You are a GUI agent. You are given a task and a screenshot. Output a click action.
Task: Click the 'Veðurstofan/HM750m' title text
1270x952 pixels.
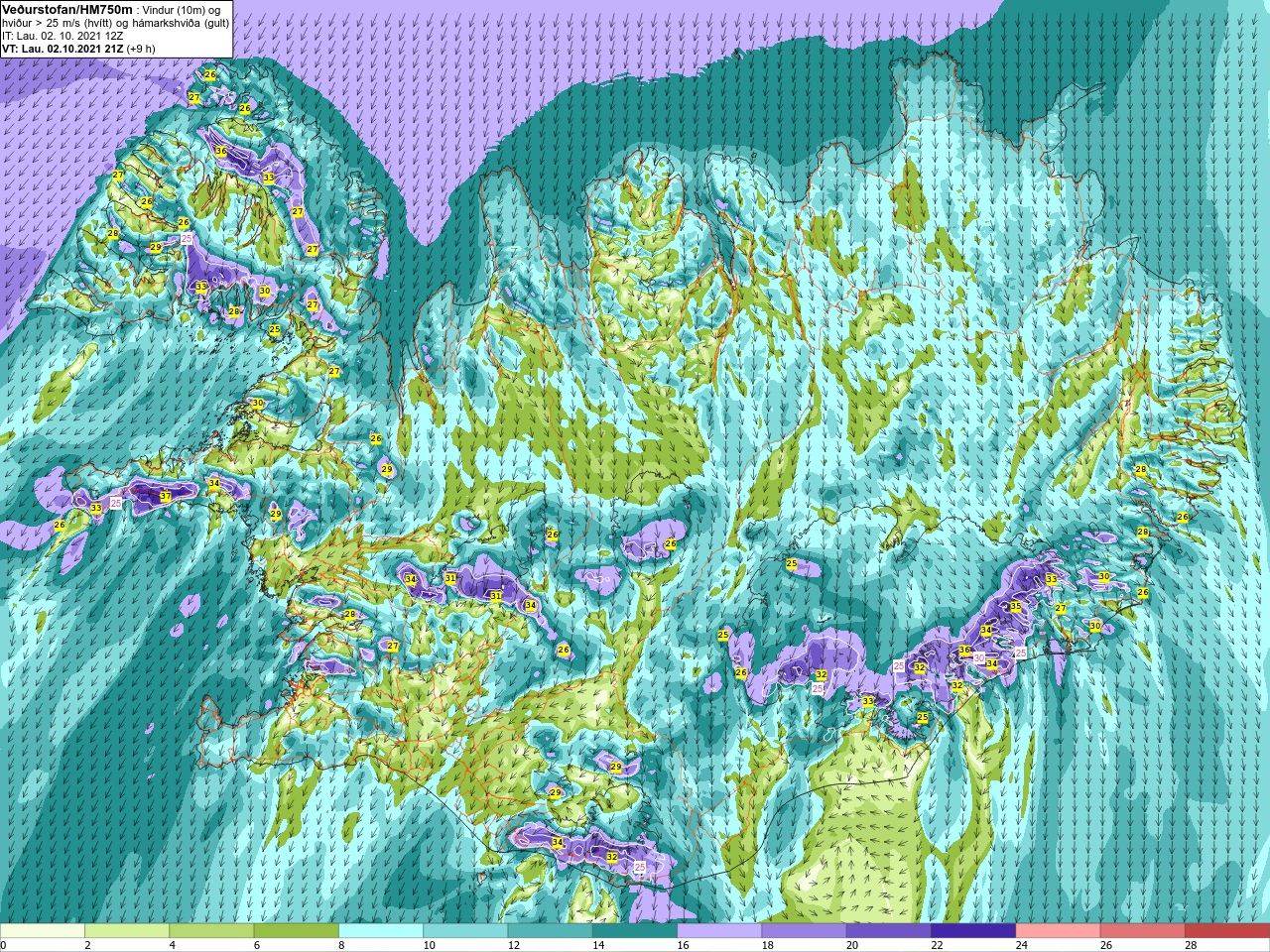pos(66,9)
